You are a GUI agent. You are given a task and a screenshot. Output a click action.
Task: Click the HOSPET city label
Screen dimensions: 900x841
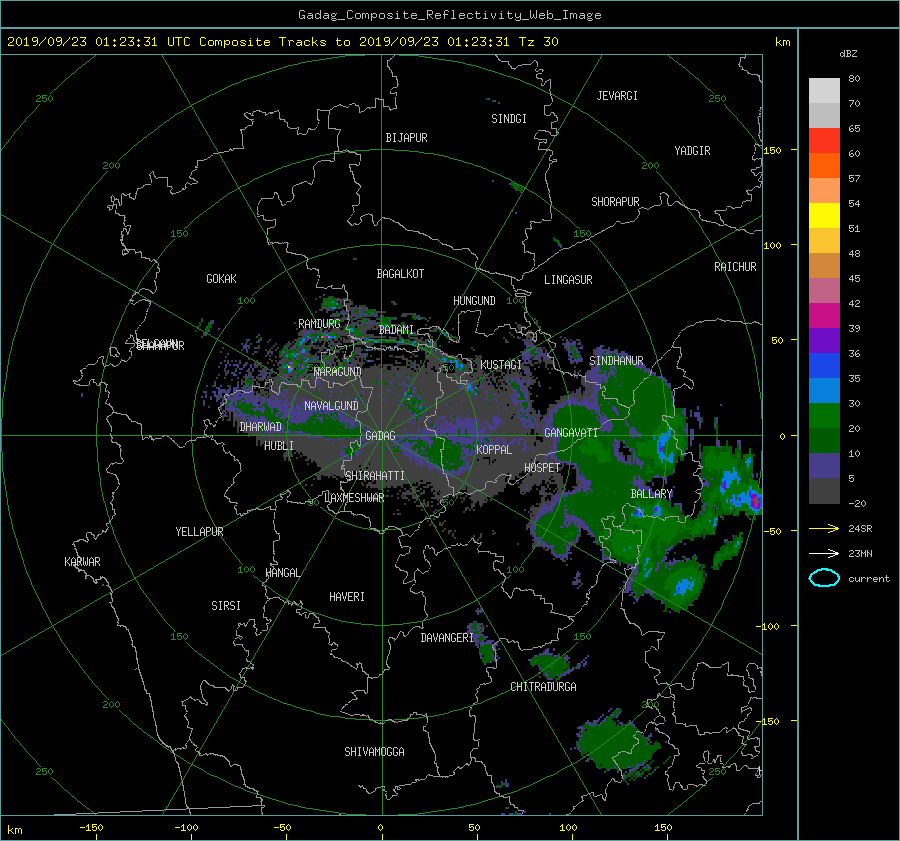tap(542, 468)
